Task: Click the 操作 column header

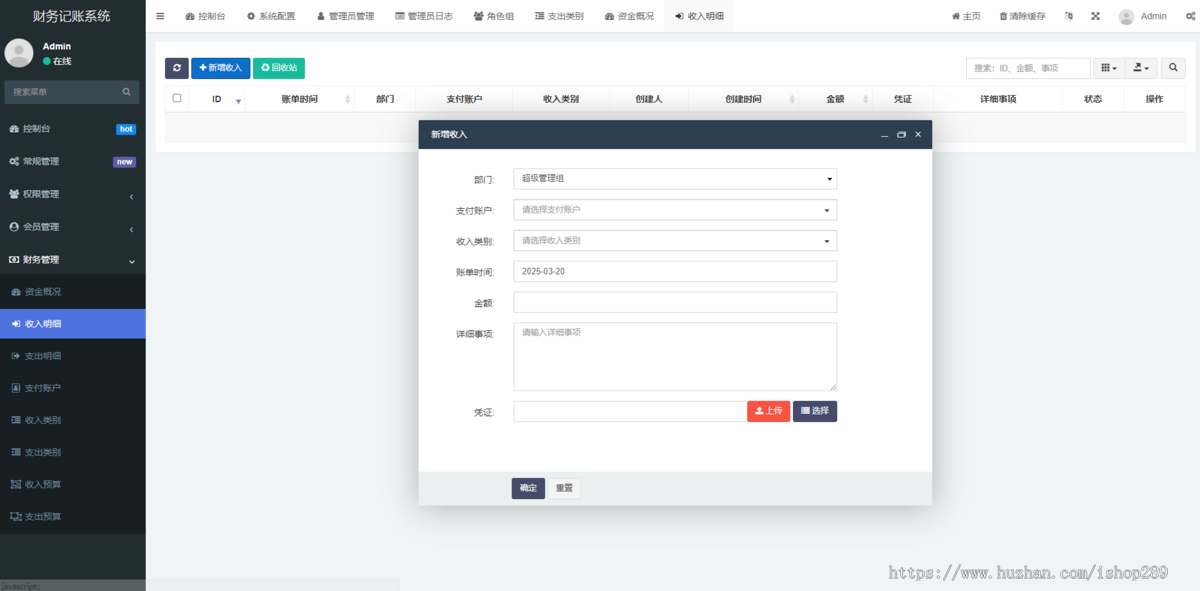Action: 1154,99
